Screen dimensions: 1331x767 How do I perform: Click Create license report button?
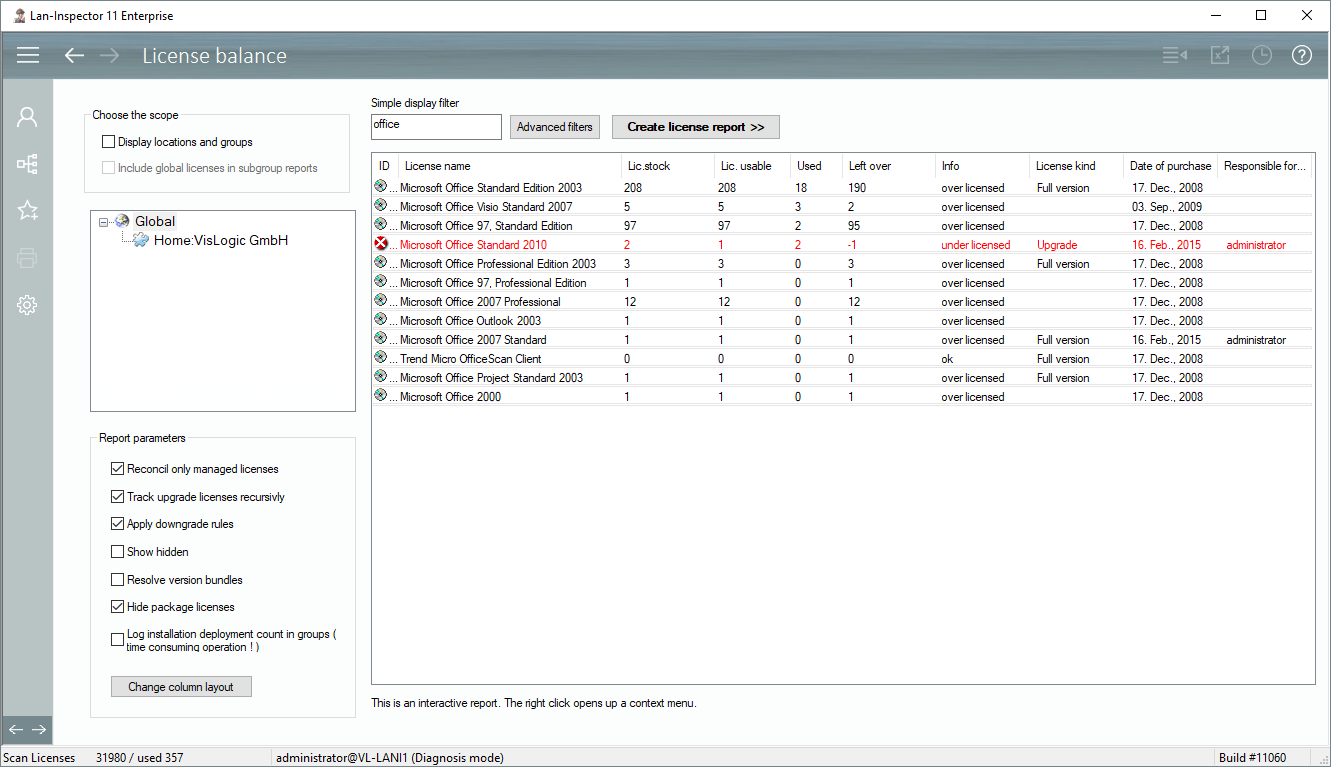tap(695, 127)
